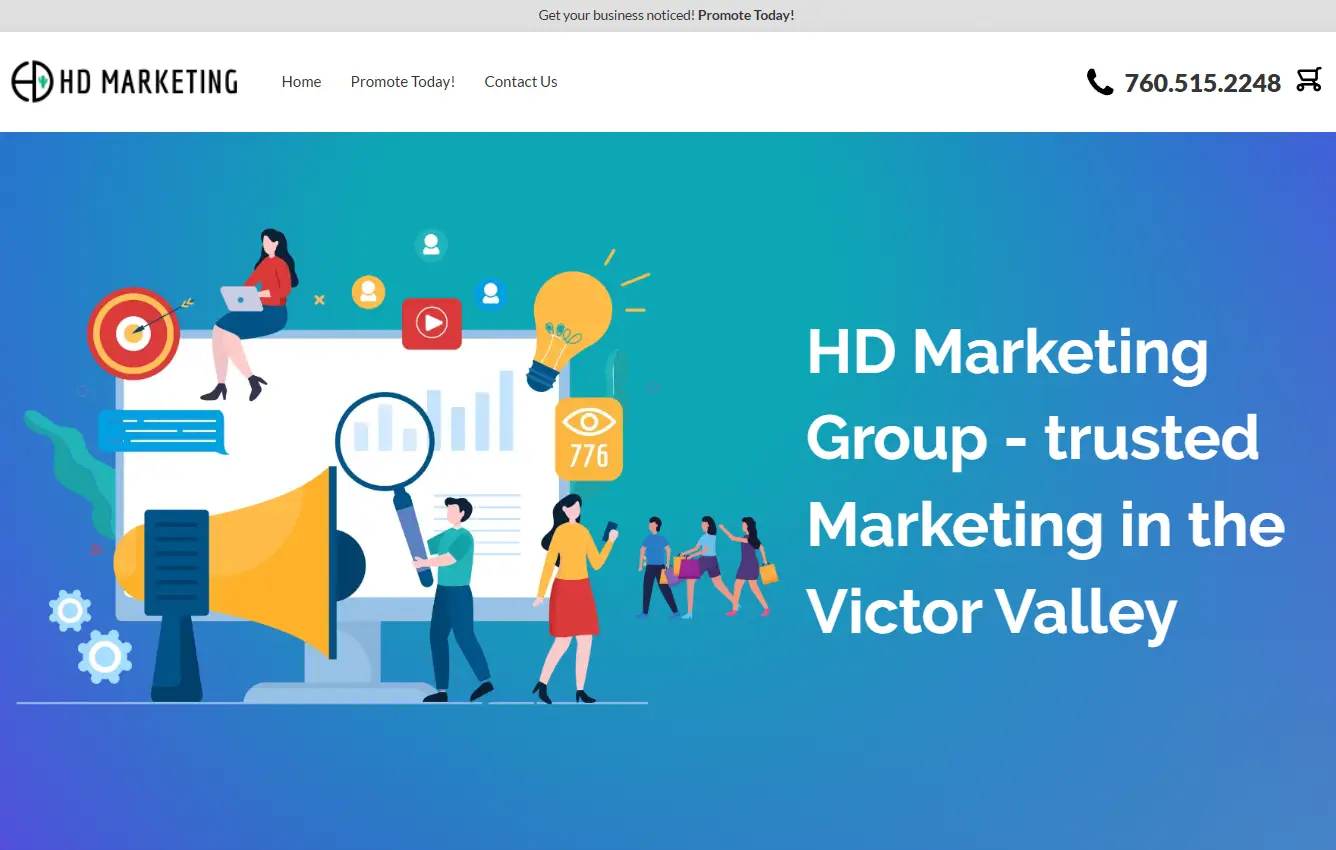1336x850 pixels.
Task: Open the Home navigation item
Action: coord(301,81)
